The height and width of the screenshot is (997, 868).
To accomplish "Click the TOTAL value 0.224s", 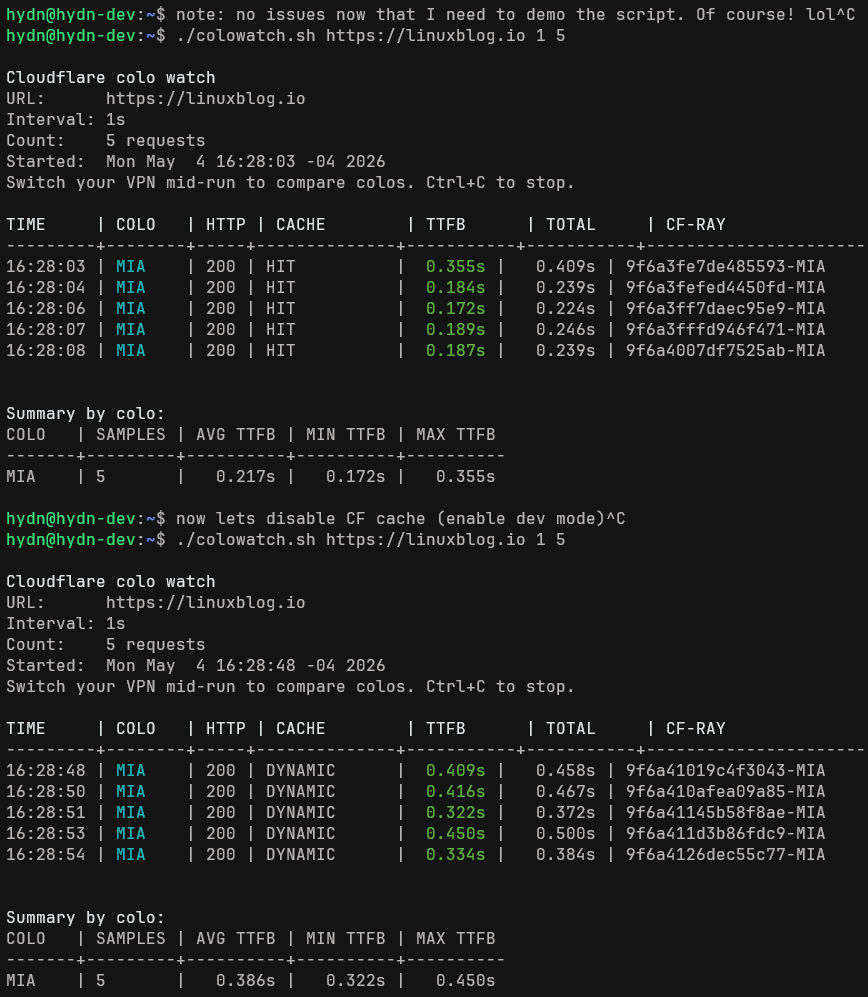I will point(565,308).
